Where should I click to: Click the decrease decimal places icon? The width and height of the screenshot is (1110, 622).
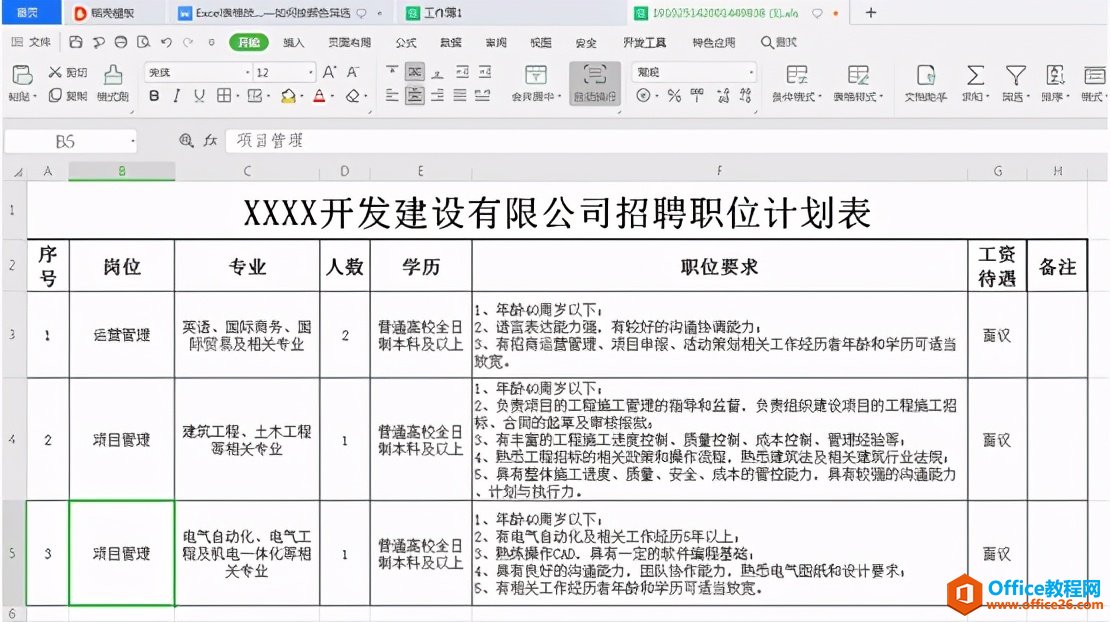[745, 96]
